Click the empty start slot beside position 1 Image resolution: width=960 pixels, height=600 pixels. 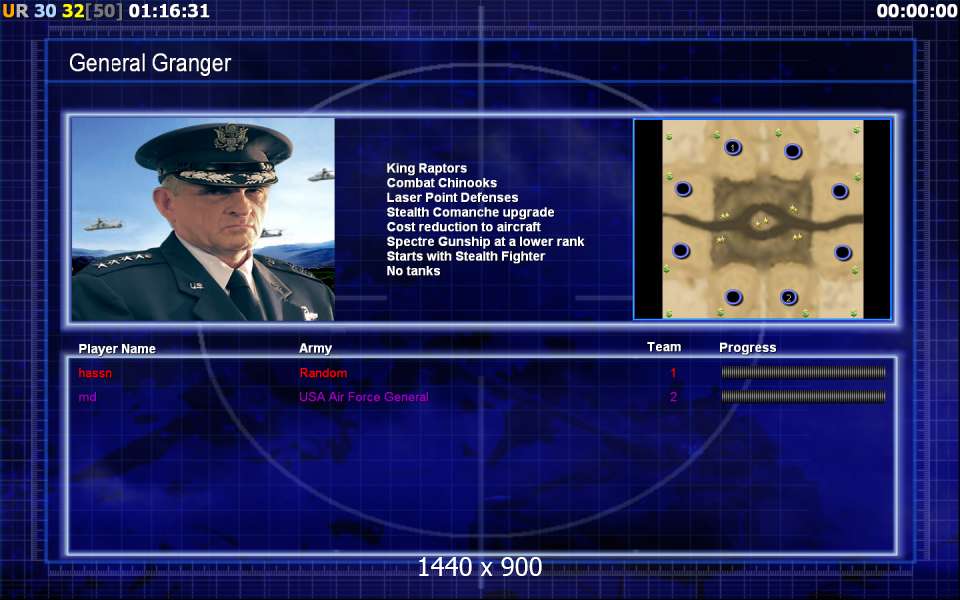[x=793, y=151]
